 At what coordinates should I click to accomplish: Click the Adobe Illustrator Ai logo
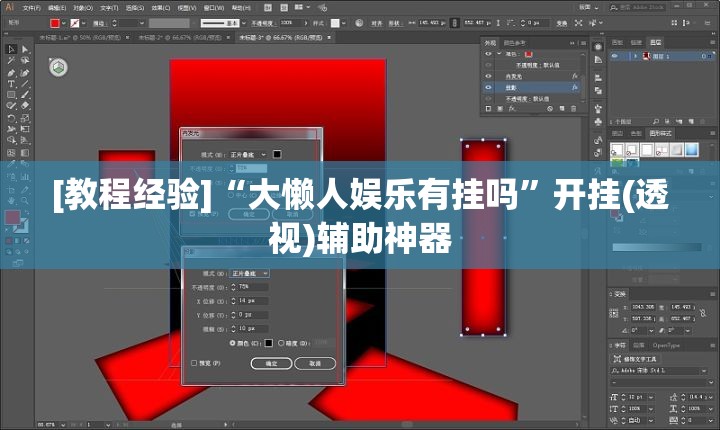coord(9,7)
